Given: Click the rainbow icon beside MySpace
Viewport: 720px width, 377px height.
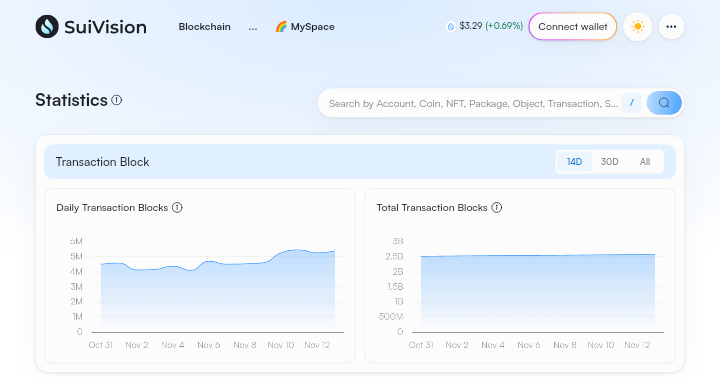Looking at the screenshot, I should [x=281, y=27].
